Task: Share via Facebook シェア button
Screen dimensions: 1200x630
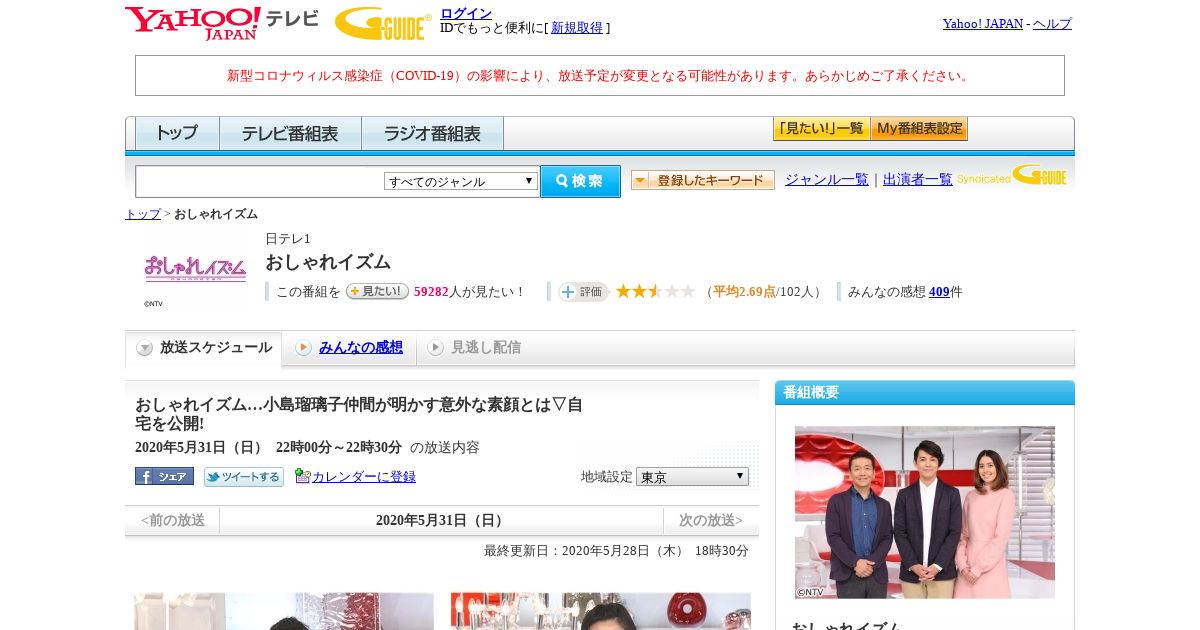Action: (164, 476)
